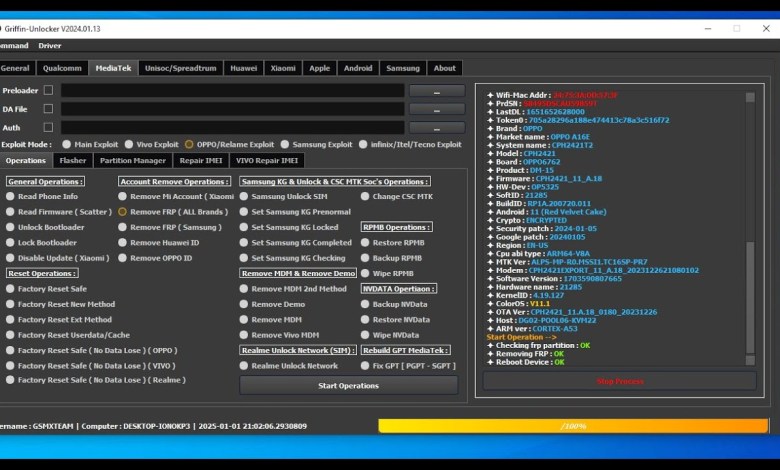Open the Command menu

14,45
